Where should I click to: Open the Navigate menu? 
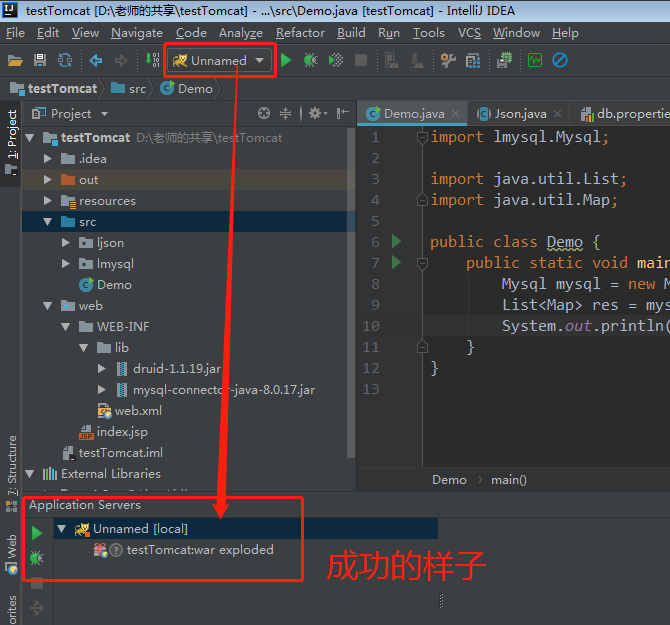137,33
